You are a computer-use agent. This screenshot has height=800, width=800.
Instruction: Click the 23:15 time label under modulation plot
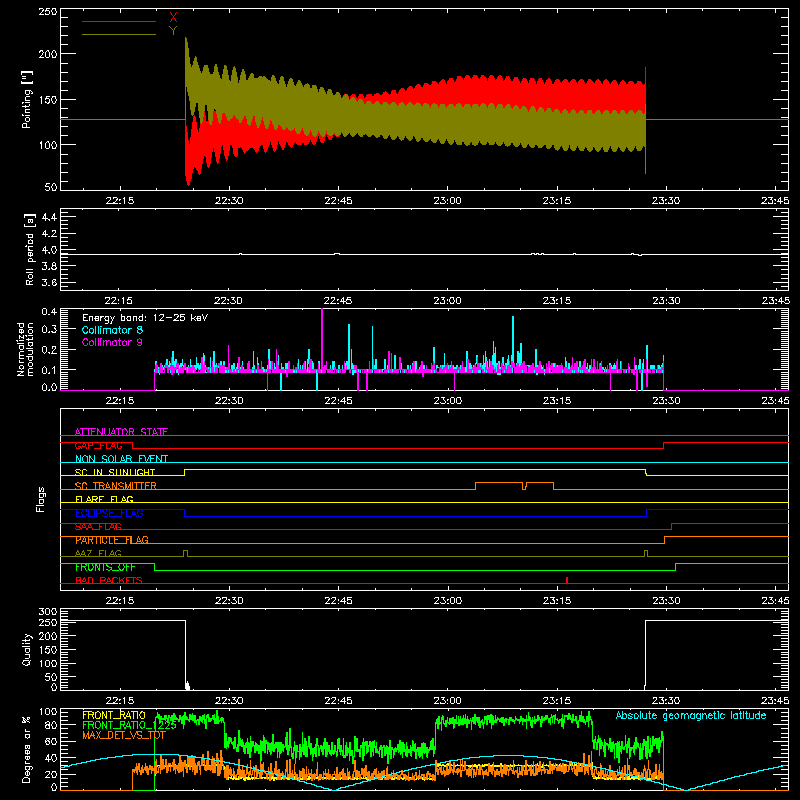click(557, 401)
